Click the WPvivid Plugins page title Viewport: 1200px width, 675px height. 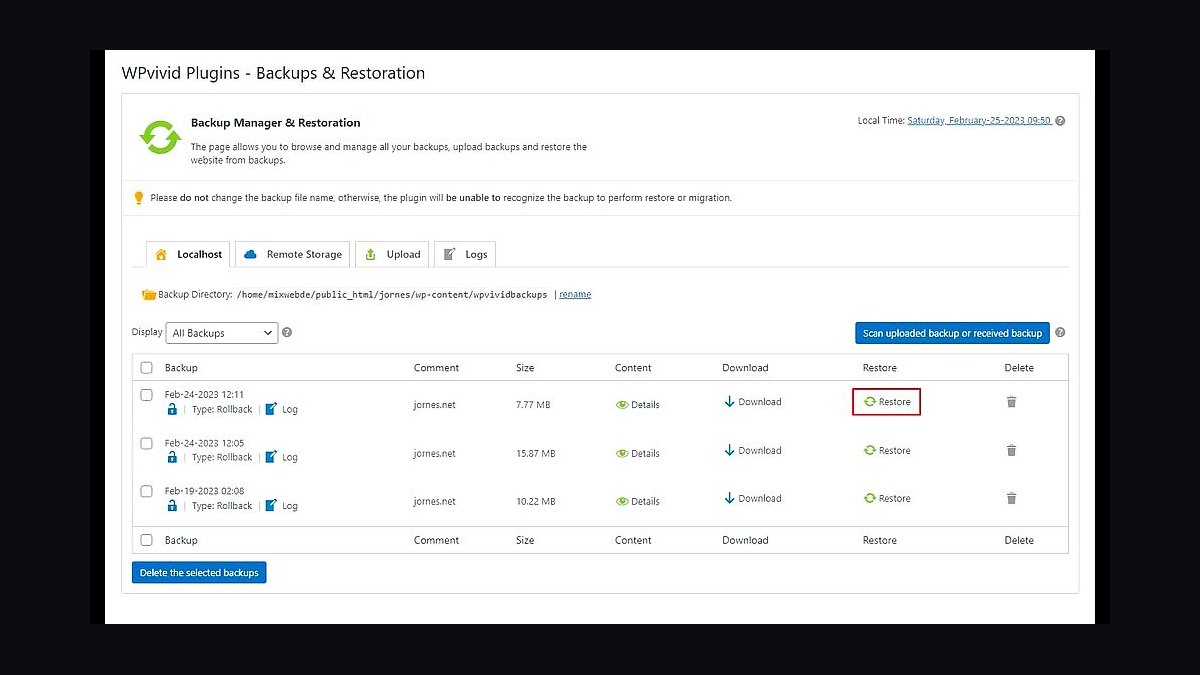273,73
